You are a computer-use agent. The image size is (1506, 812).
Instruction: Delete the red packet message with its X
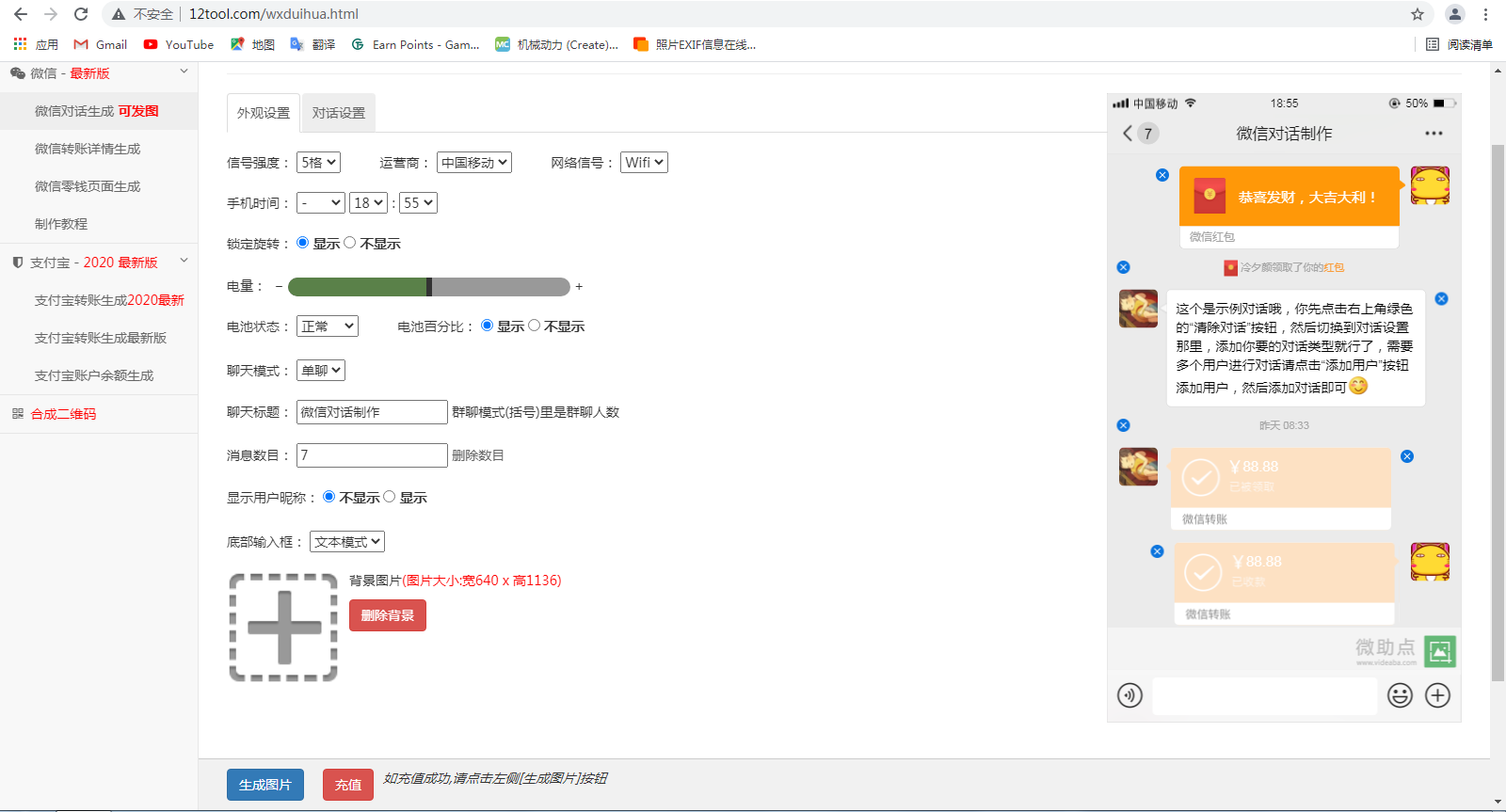click(x=1162, y=175)
